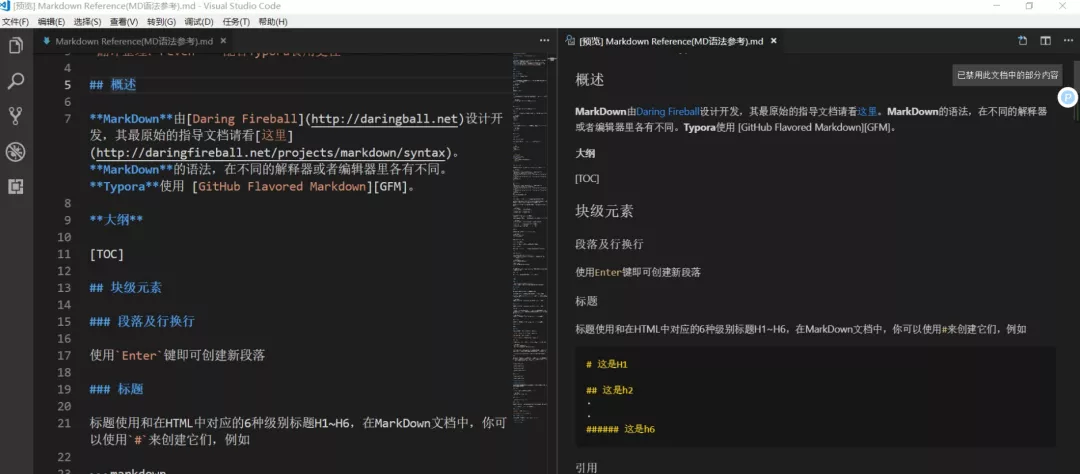Open the 帮助(H) menu
1080x474 pixels.
click(x=273, y=21)
